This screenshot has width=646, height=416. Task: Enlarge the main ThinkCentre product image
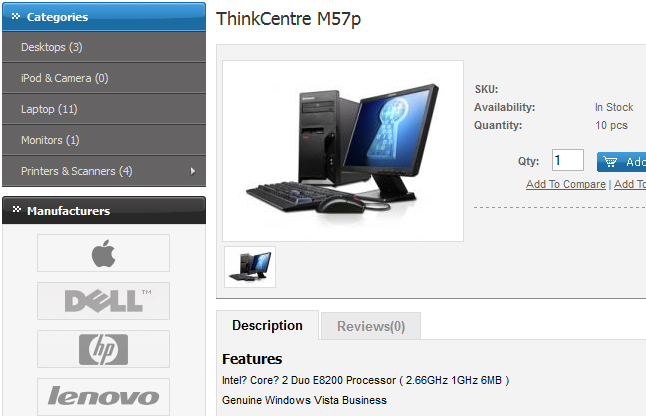(342, 151)
